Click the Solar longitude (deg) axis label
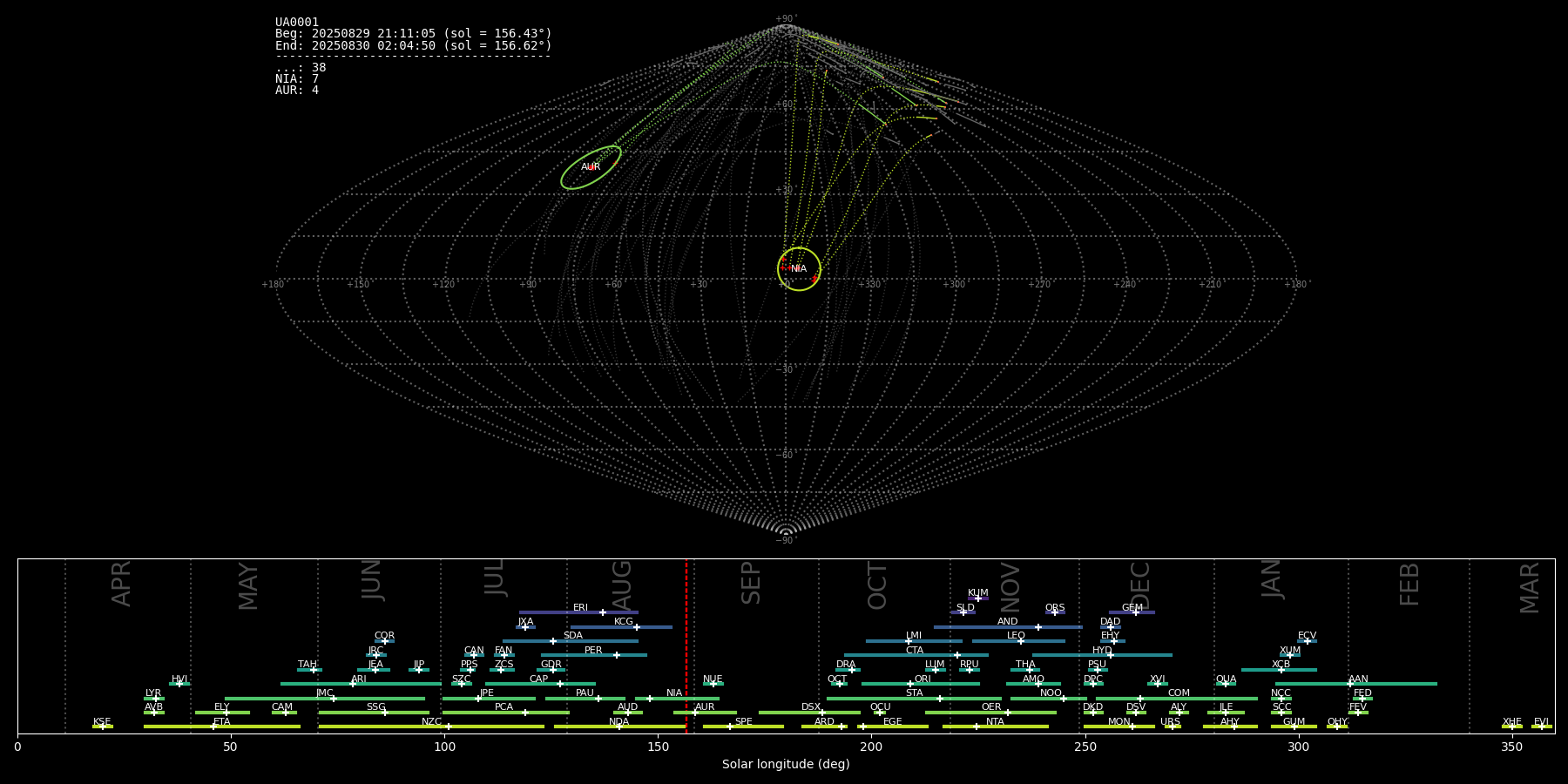 786,764
